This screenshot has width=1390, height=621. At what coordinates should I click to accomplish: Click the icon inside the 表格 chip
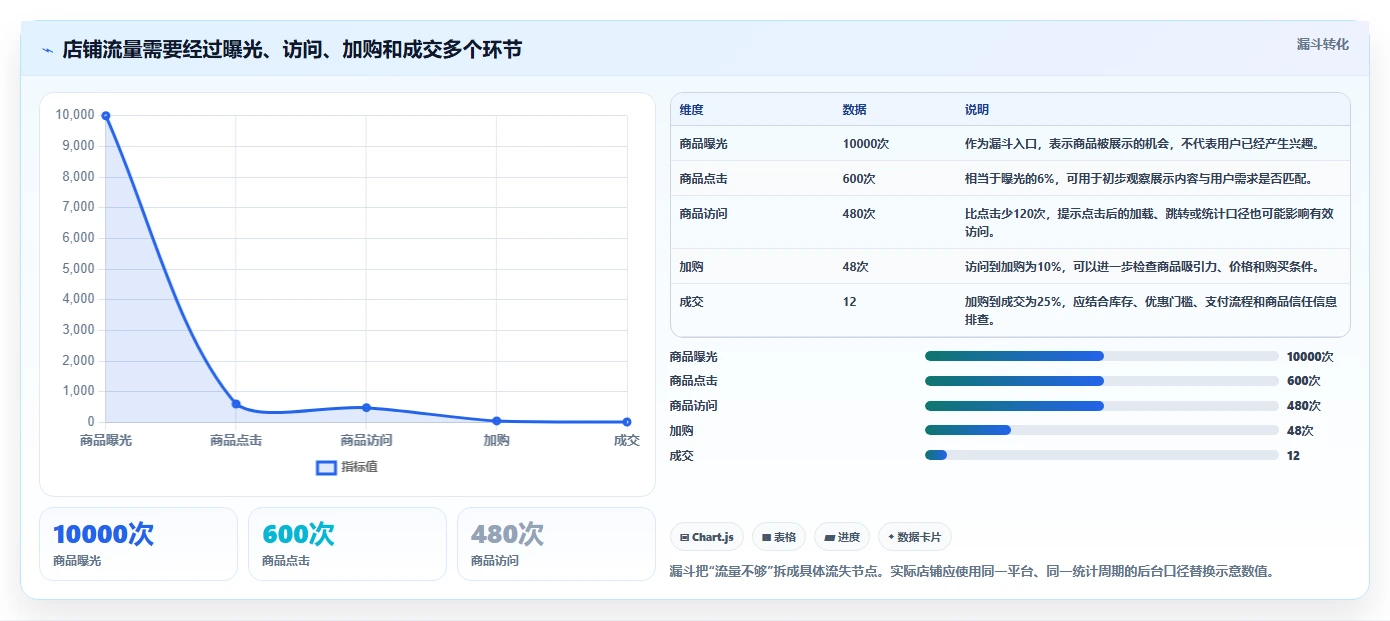click(x=766, y=538)
